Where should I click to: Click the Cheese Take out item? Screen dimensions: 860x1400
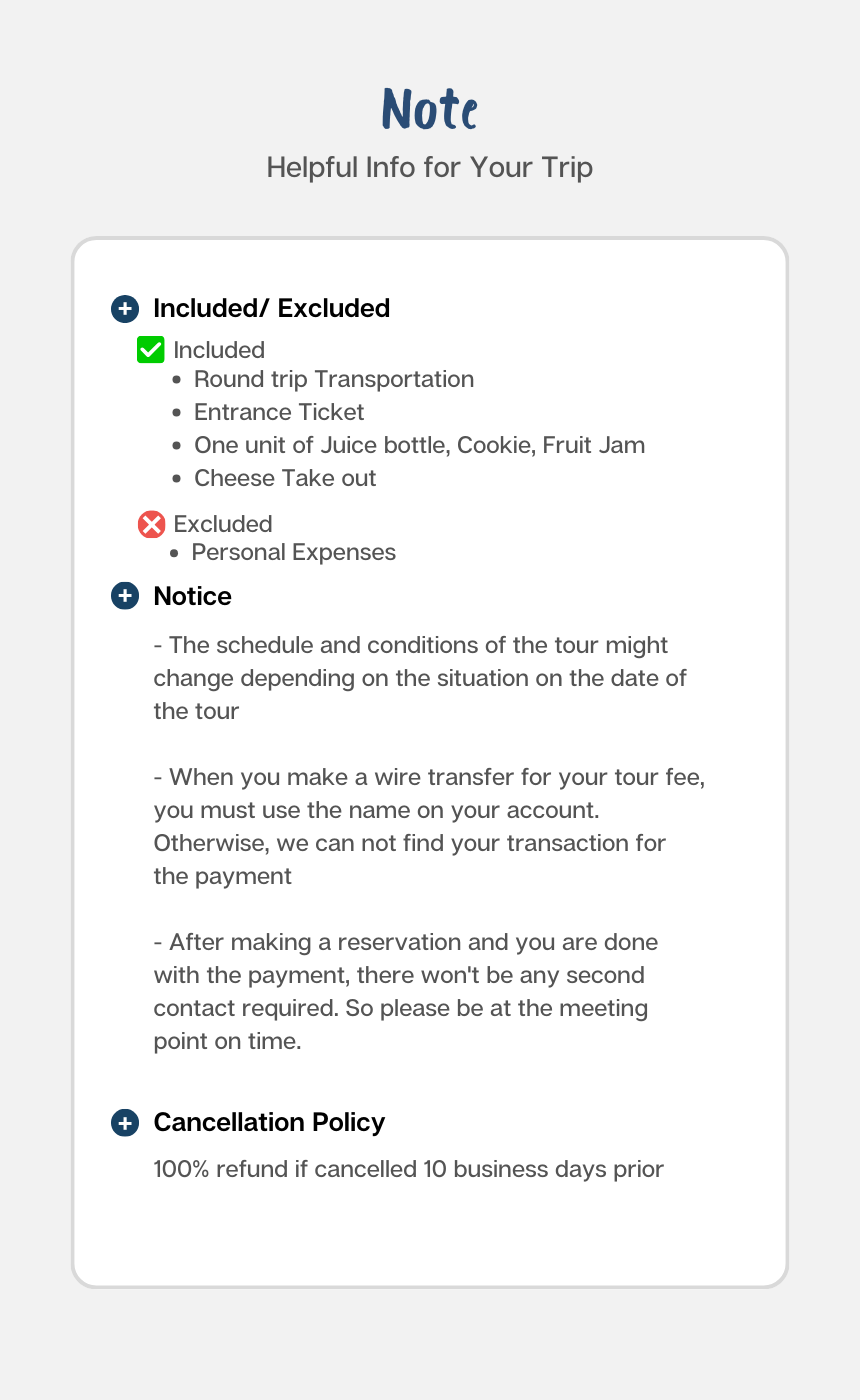(285, 478)
